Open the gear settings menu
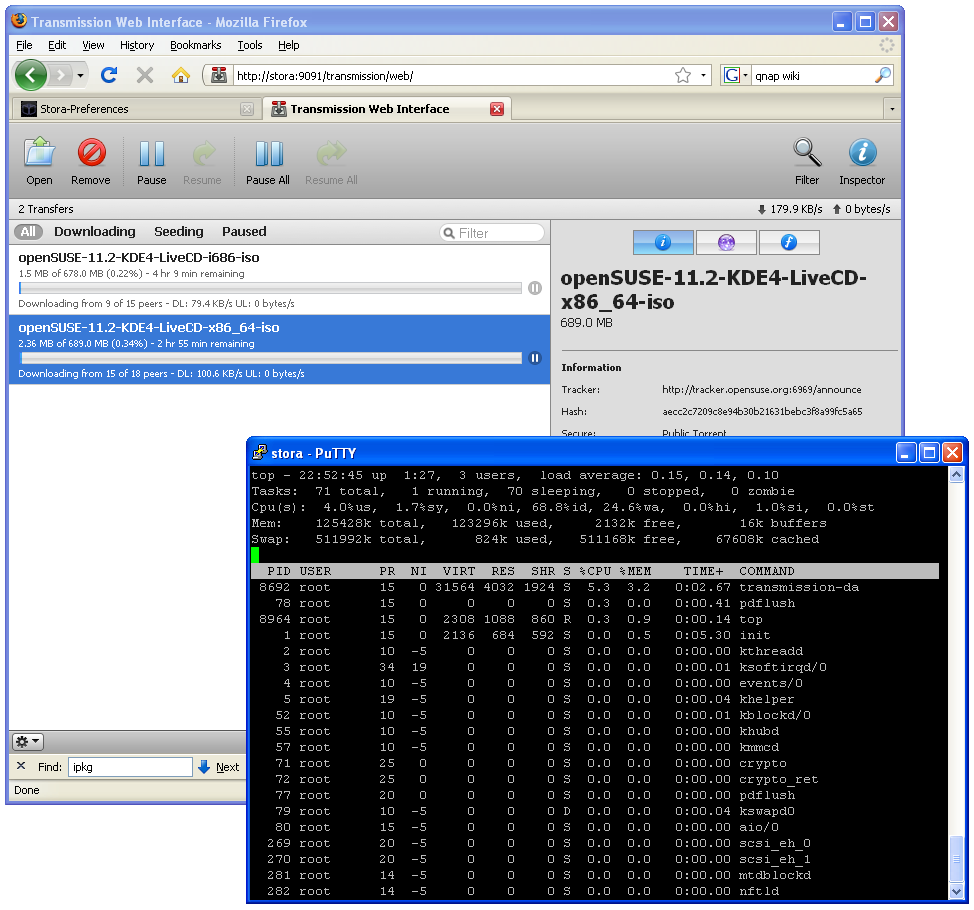 point(28,741)
